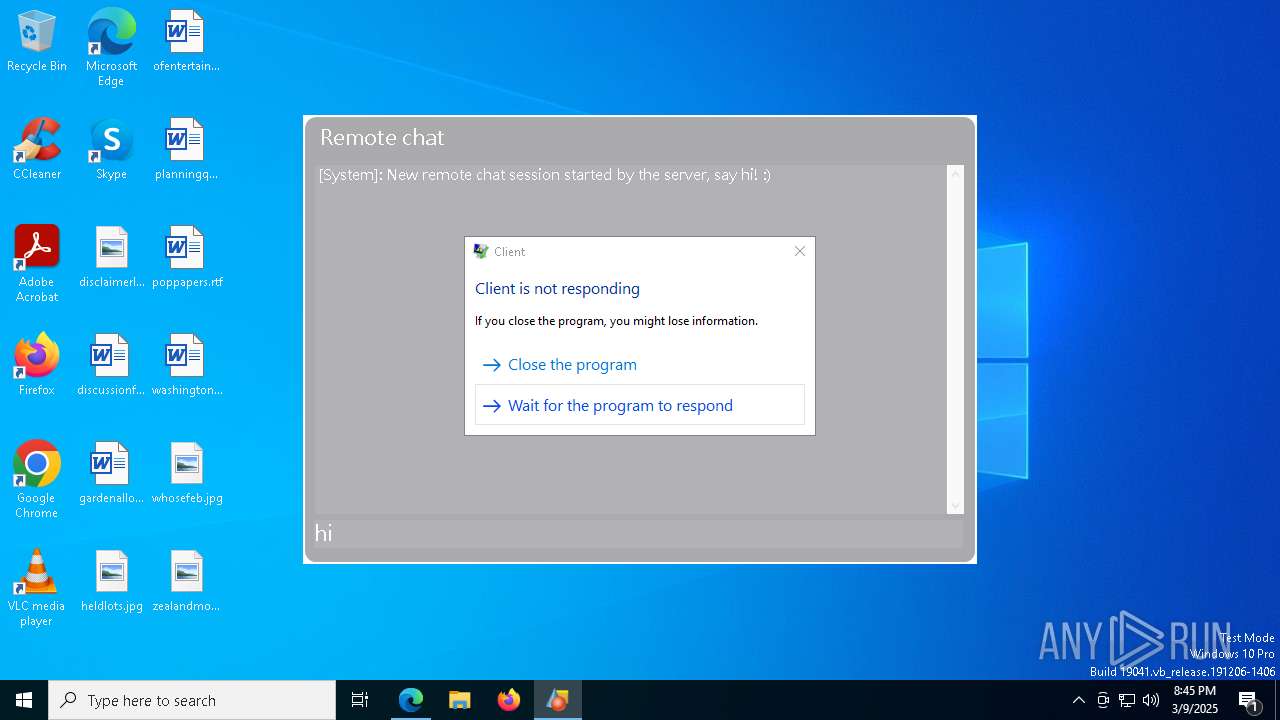1280x720 pixels.
Task: Select the washington... Word document
Action: [186, 366]
